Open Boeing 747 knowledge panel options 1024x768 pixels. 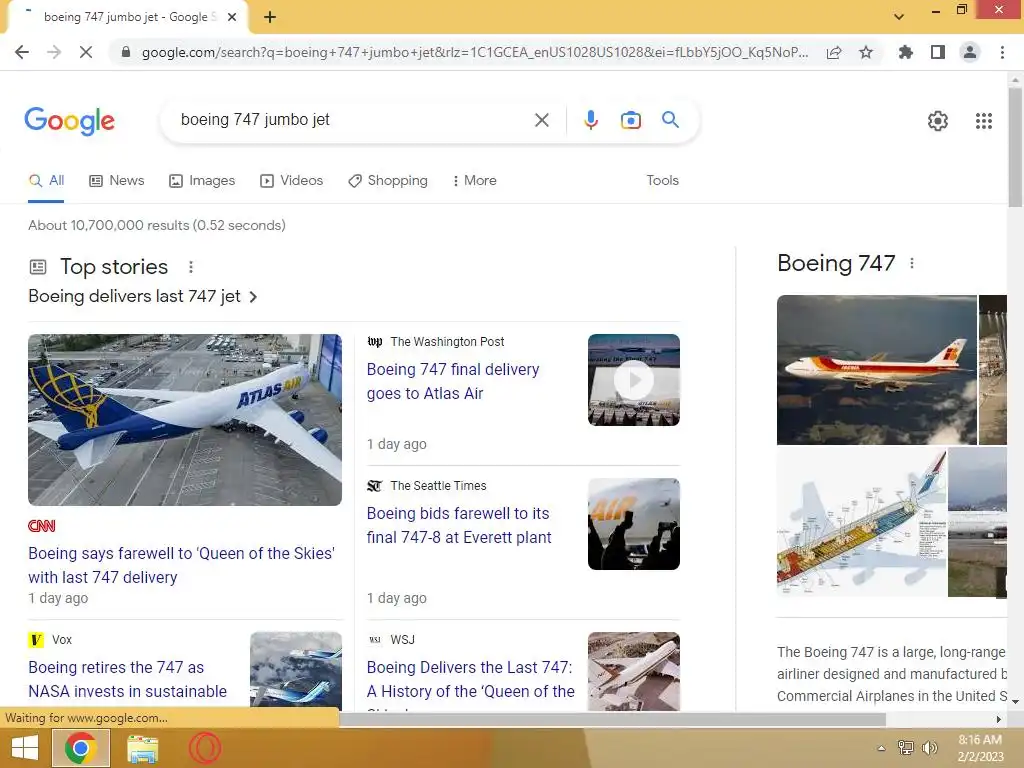click(x=912, y=263)
